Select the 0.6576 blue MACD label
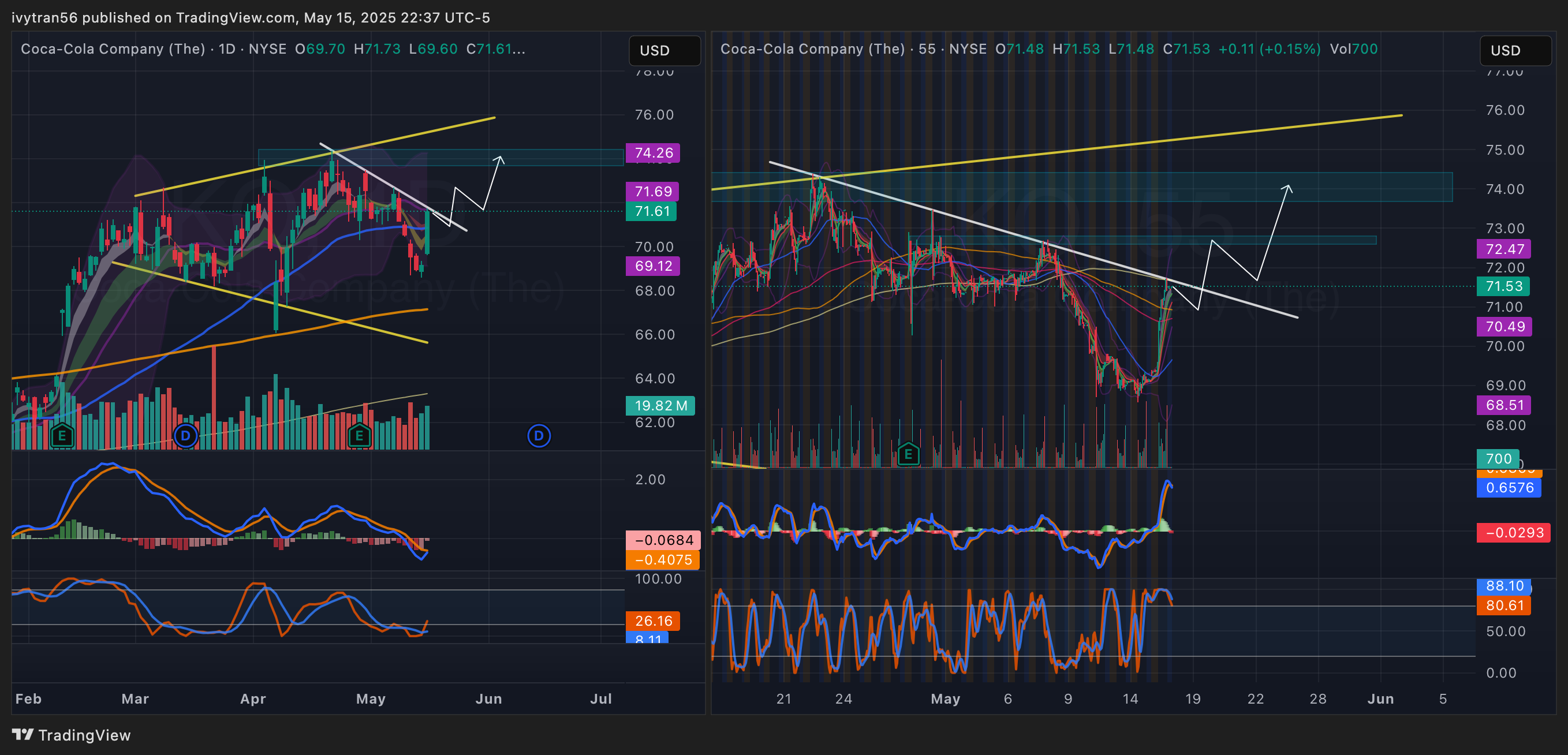 click(1510, 488)
